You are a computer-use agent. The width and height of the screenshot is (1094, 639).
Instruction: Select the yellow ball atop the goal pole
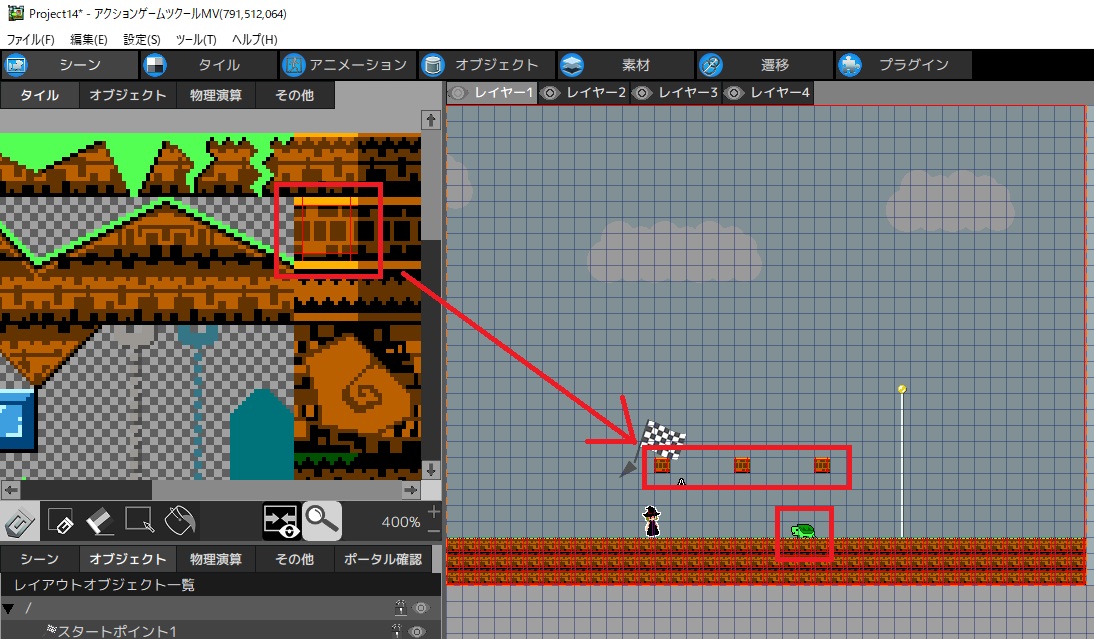point(901,389)
